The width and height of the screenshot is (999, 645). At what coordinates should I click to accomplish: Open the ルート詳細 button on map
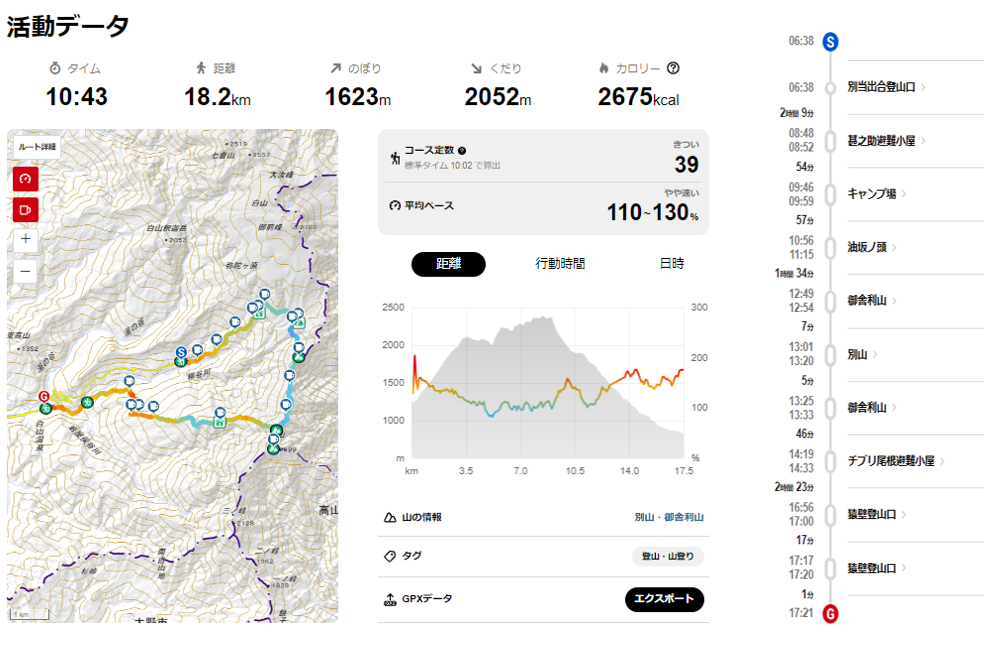point(37,147)
